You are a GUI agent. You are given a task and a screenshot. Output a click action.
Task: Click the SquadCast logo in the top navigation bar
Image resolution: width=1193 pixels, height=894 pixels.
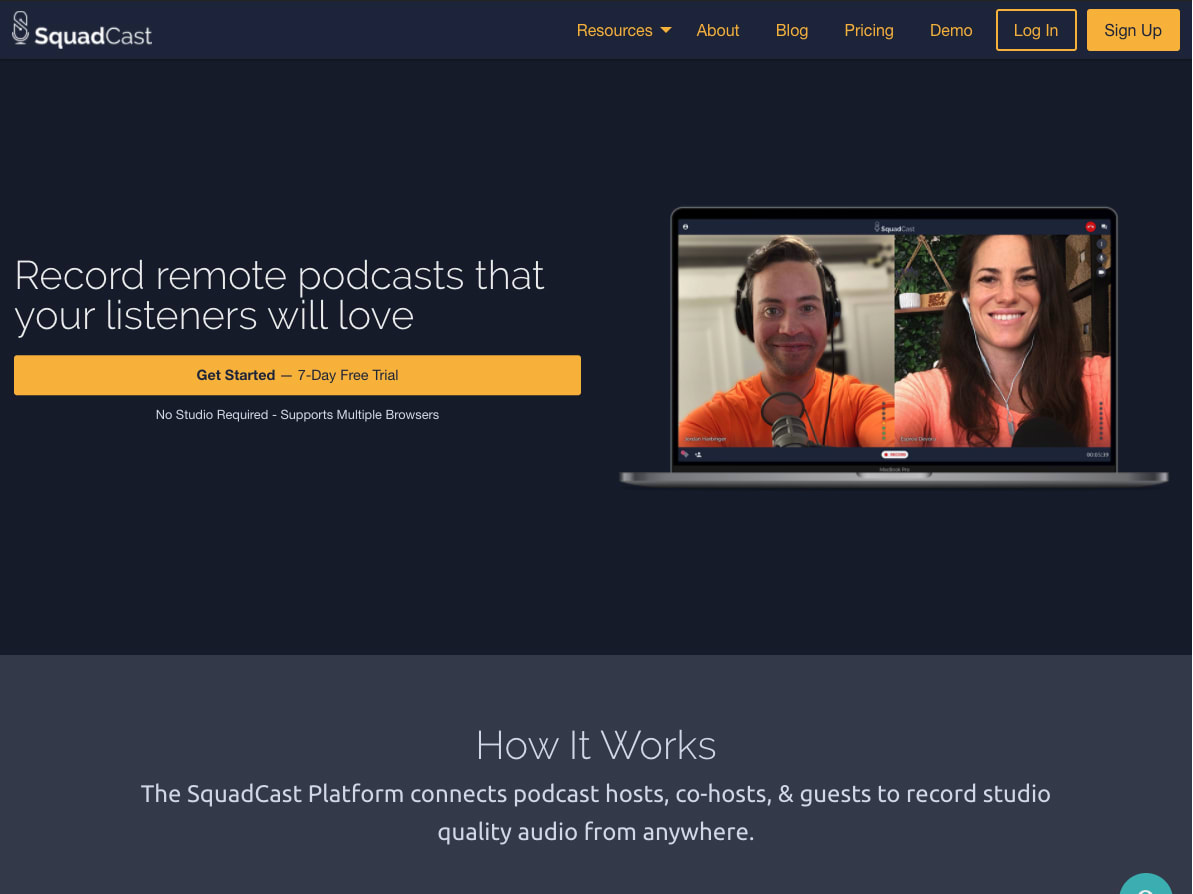[82, 30]
